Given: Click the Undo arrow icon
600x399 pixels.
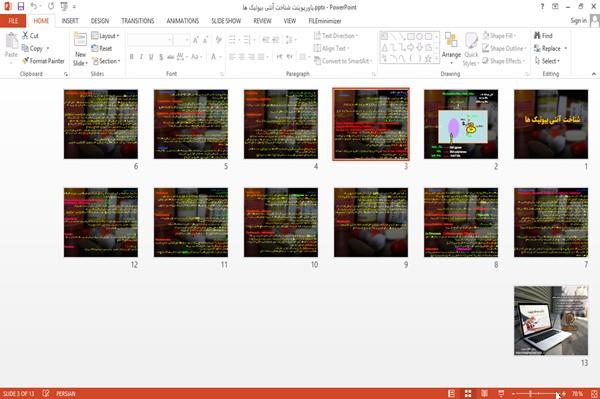Looking at the screenshot, I should coord(34,6).
